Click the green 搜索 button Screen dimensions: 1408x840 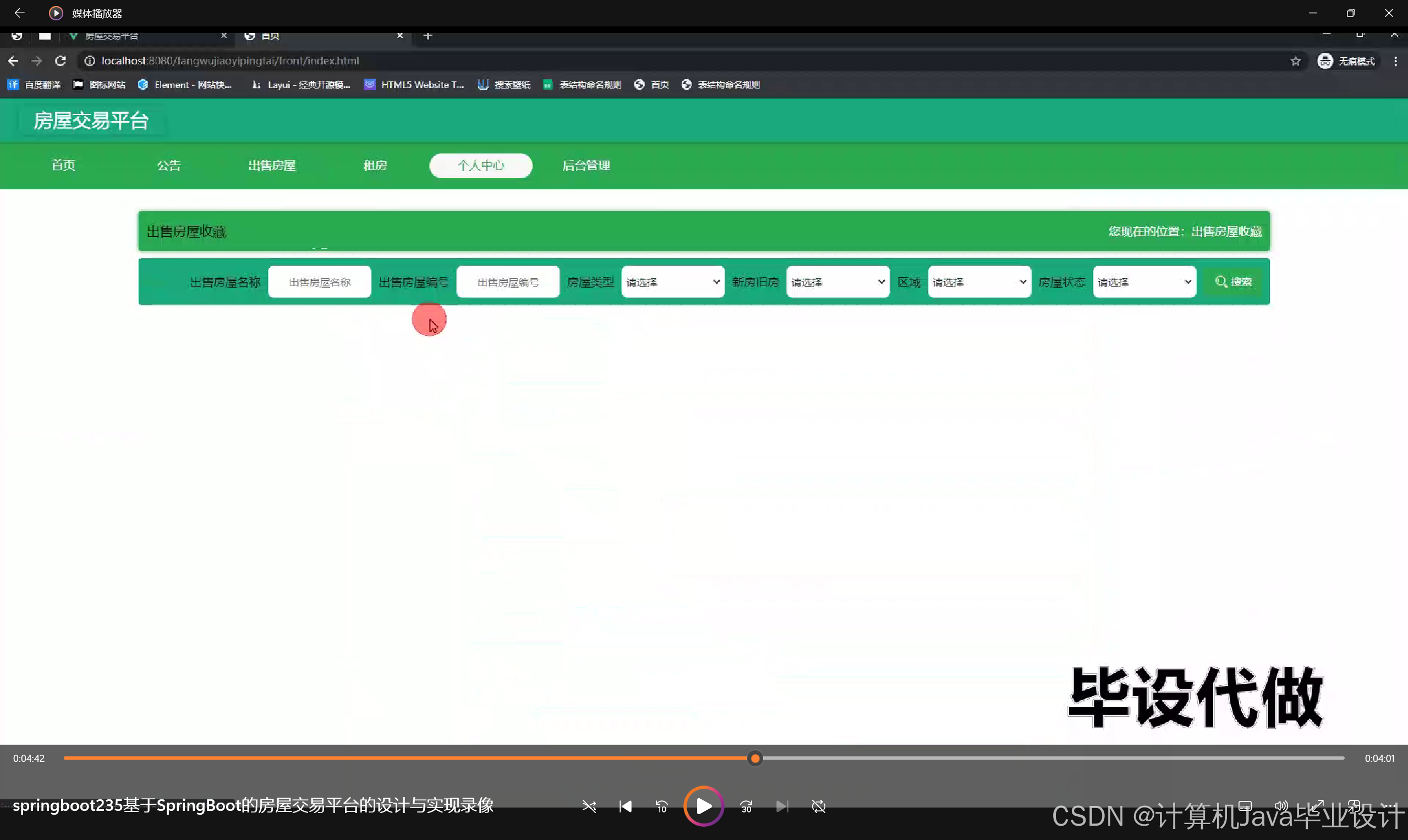tap(1233, 282)
